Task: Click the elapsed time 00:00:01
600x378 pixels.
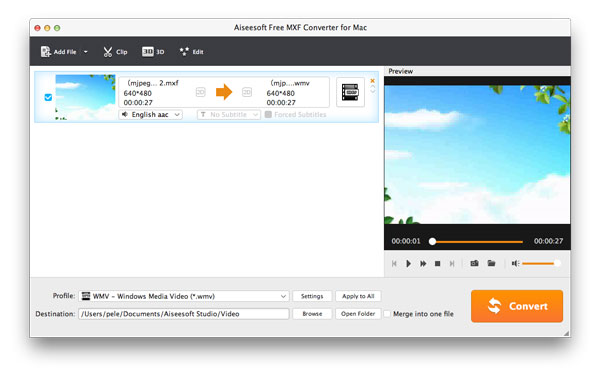Action: pyautogui.click(x=406, y=241)
